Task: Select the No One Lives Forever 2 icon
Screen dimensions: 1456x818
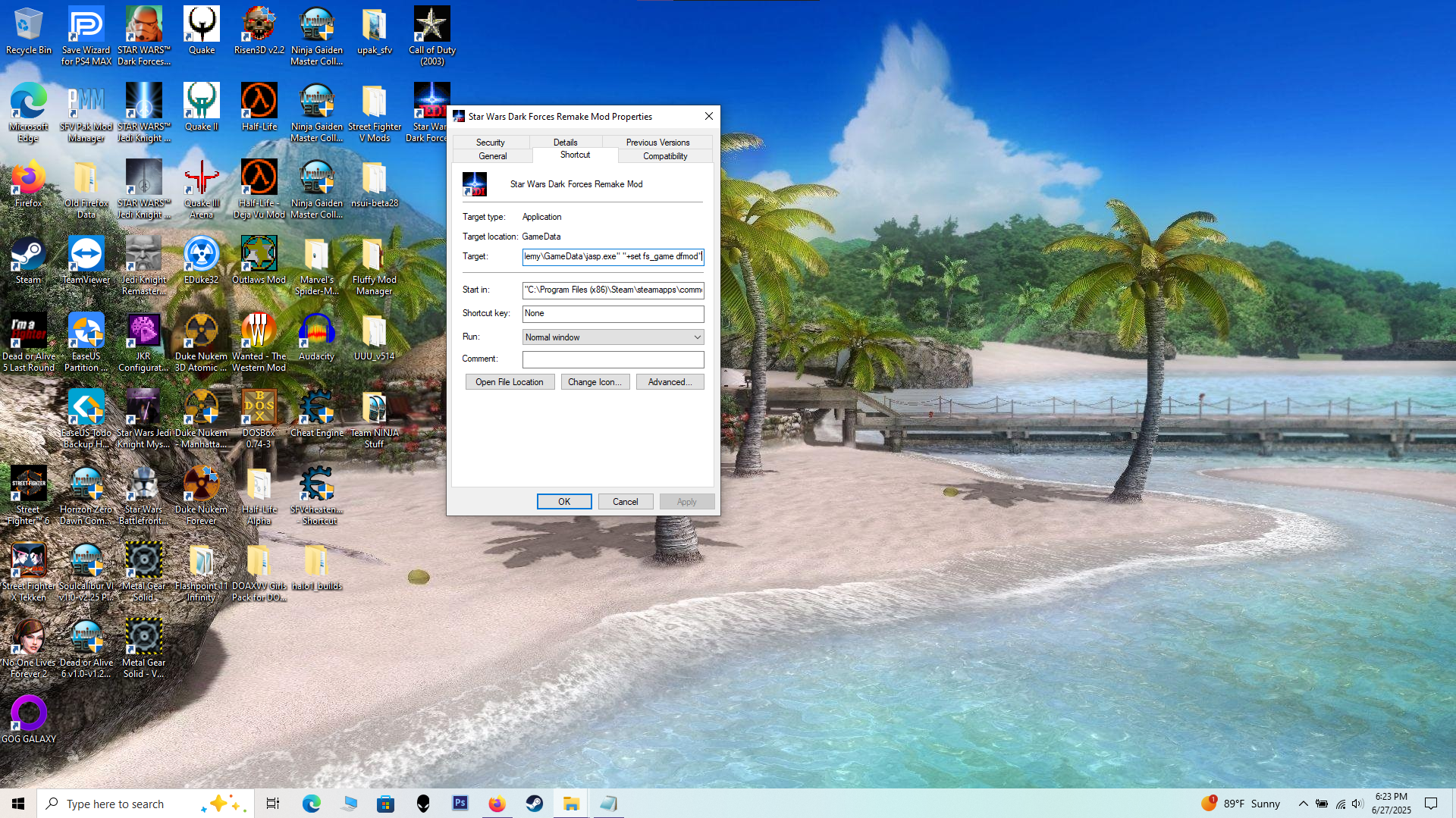Action: point(29,649)
